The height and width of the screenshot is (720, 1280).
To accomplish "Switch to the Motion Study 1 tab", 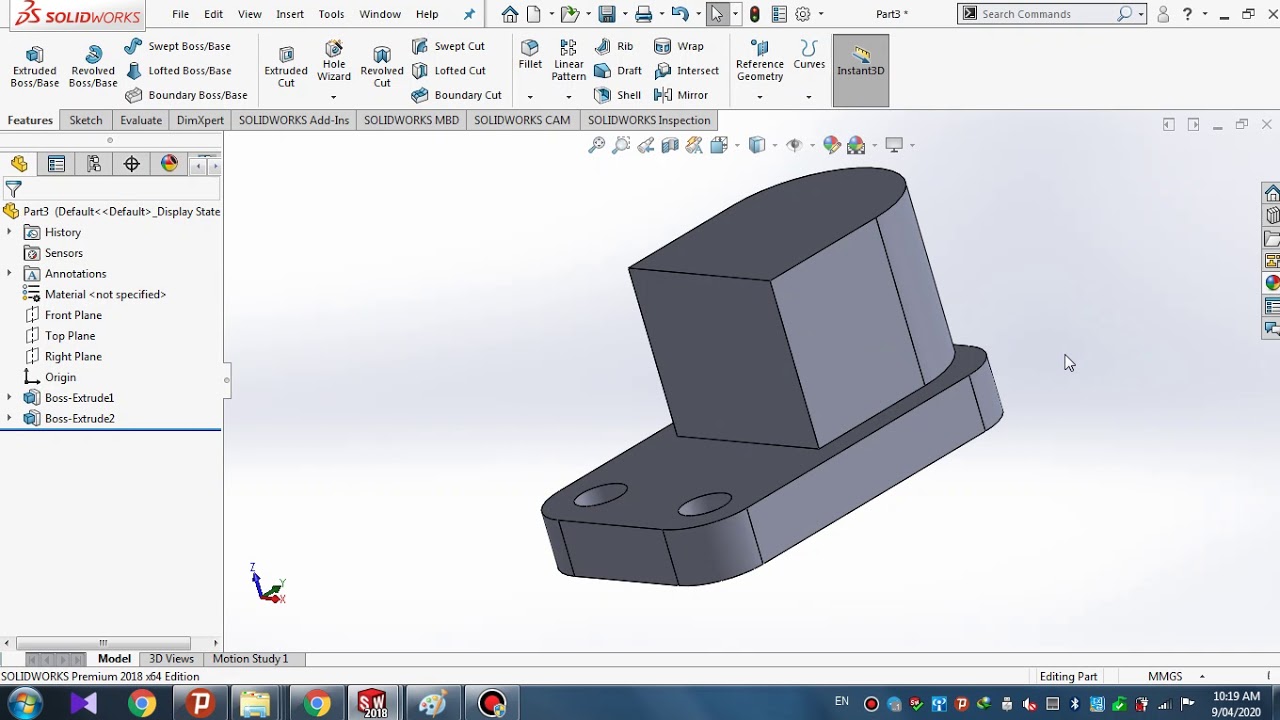I will [x=250, y=659].
